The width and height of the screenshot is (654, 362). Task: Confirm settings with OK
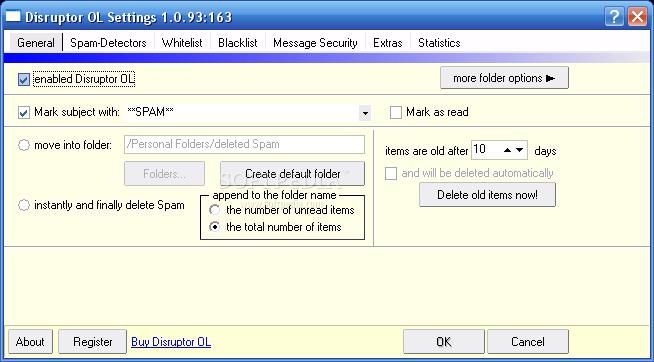coord(444,342)
